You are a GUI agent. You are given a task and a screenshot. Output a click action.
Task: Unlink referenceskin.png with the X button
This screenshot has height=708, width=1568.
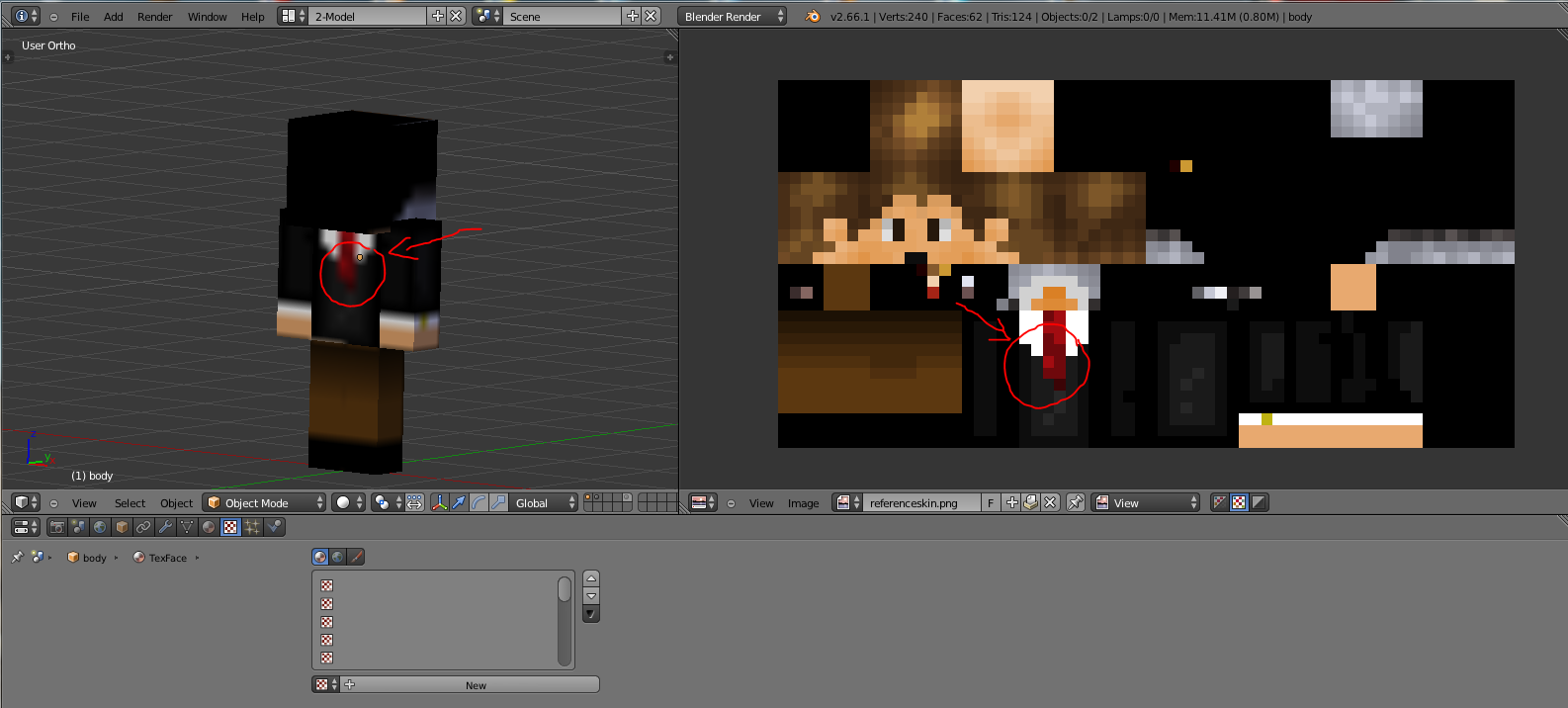(1051, 502)
